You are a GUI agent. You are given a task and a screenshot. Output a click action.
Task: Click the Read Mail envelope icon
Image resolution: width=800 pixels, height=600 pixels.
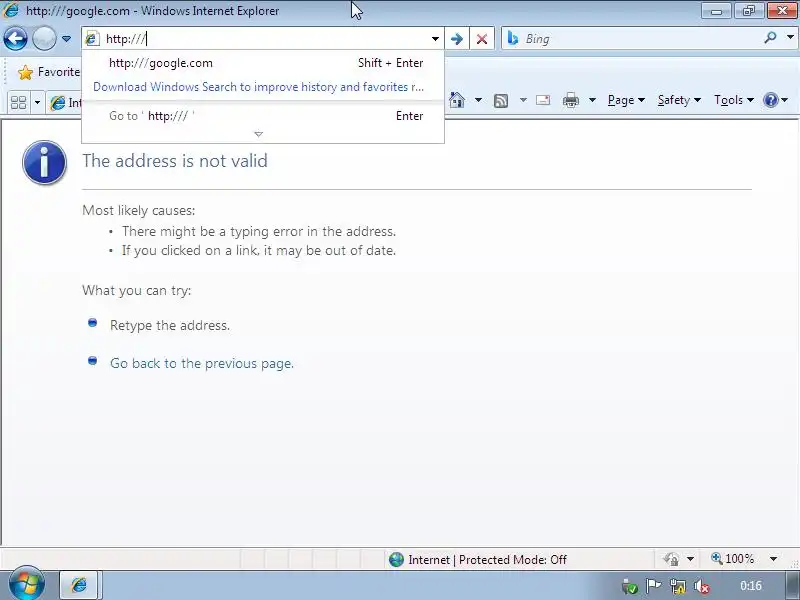pyautogui.click(x=543, y=100)
